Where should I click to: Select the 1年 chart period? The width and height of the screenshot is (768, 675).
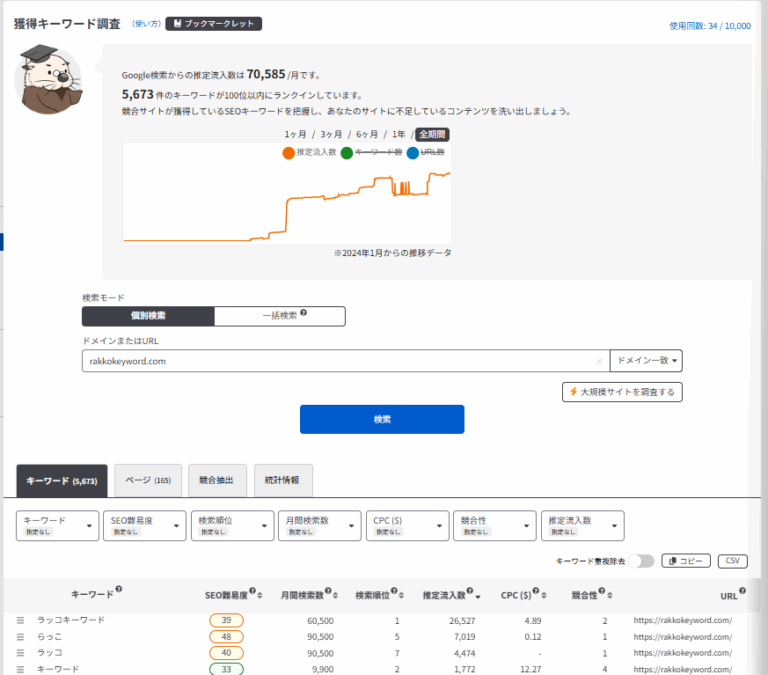coord(399,134)
